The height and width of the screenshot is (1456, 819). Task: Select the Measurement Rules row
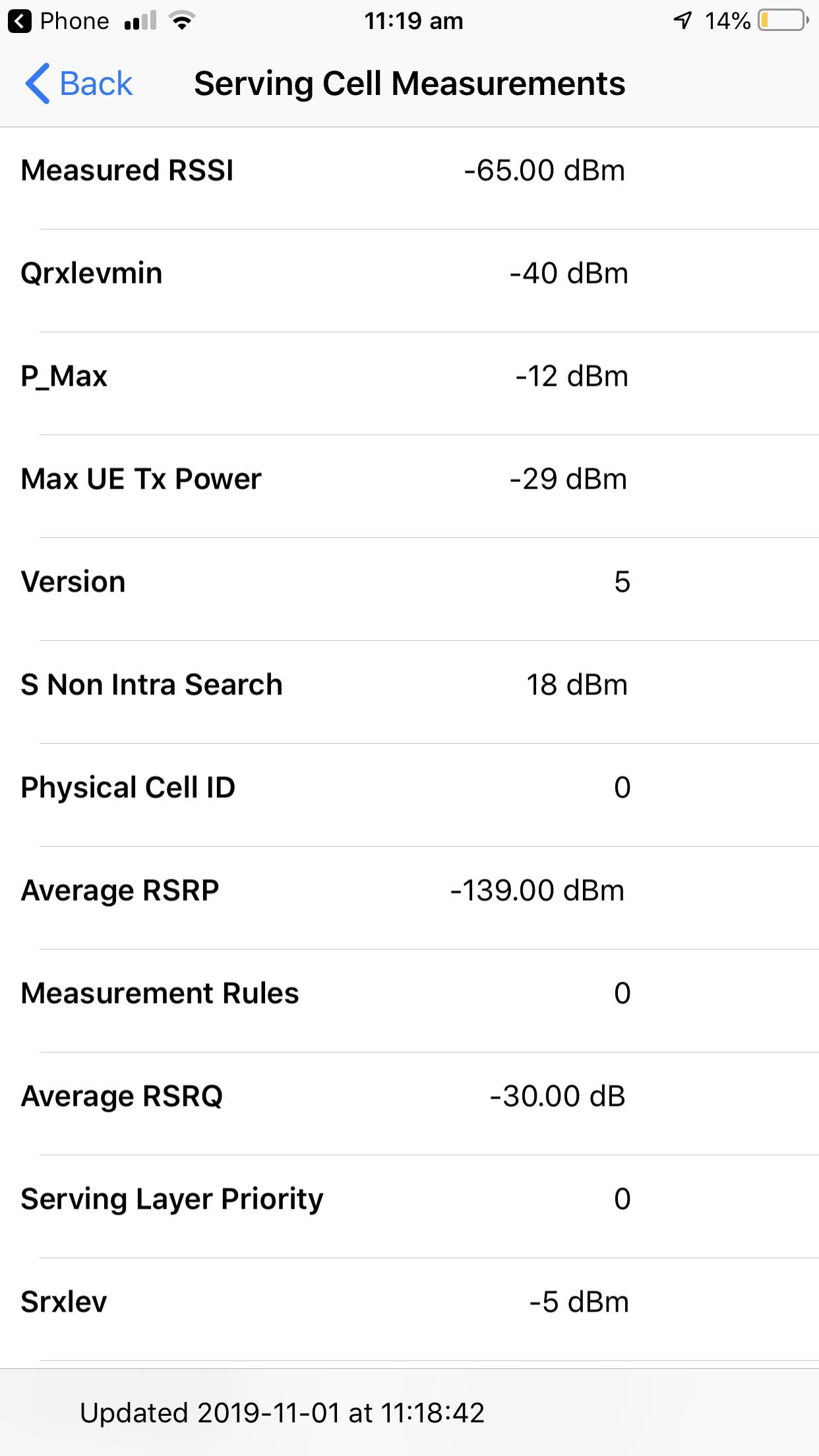point(409,994)
